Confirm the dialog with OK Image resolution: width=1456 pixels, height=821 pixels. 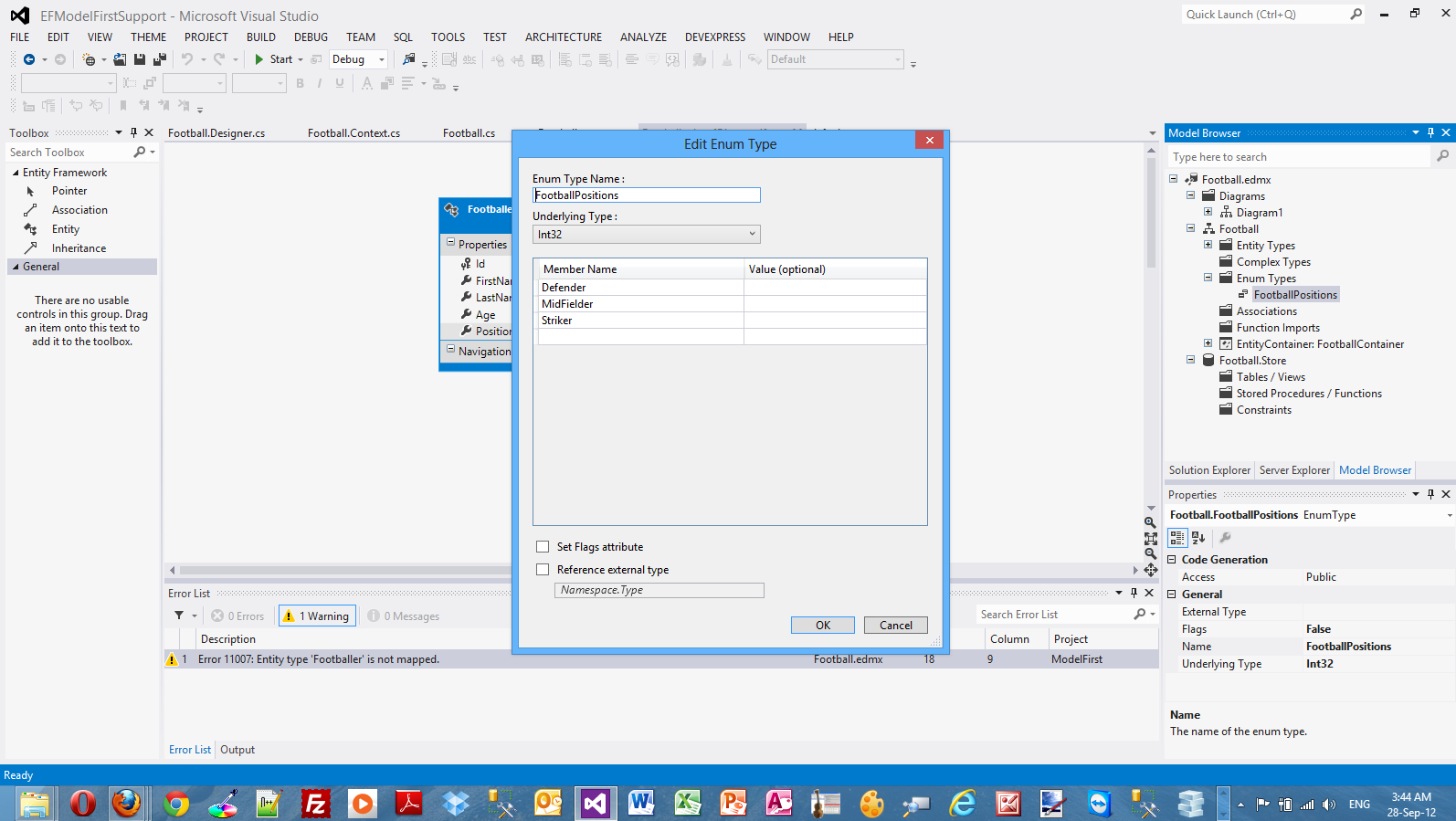(823, 626)
